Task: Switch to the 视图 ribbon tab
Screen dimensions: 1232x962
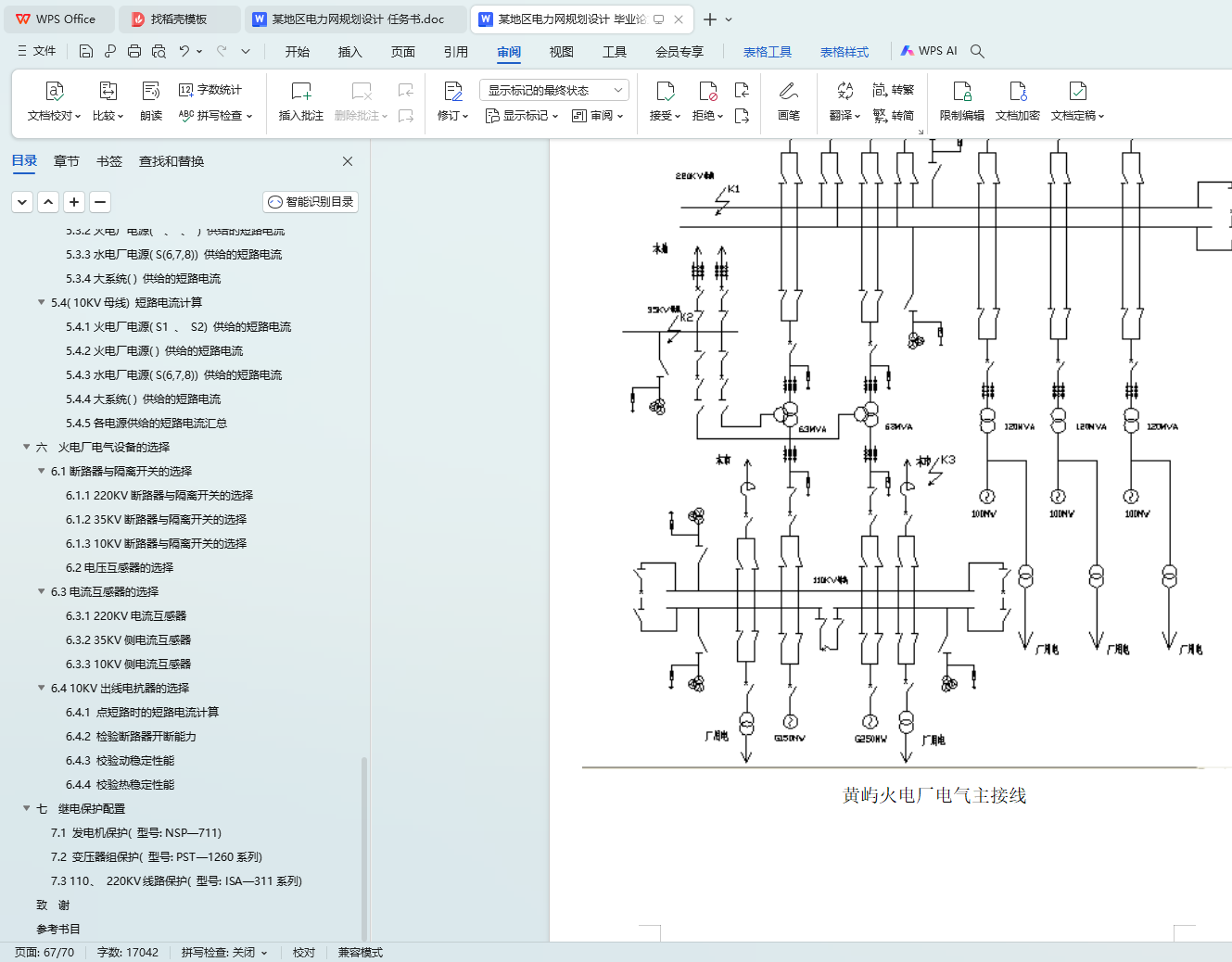Action: pos(562,52)
